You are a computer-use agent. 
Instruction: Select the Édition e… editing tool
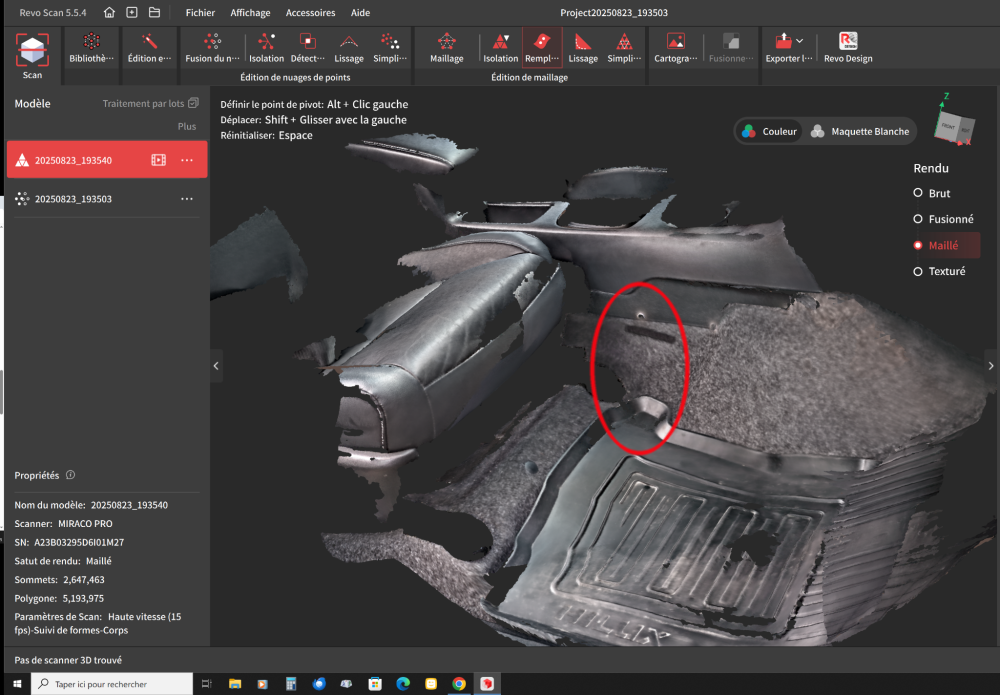tap(149, 48)
